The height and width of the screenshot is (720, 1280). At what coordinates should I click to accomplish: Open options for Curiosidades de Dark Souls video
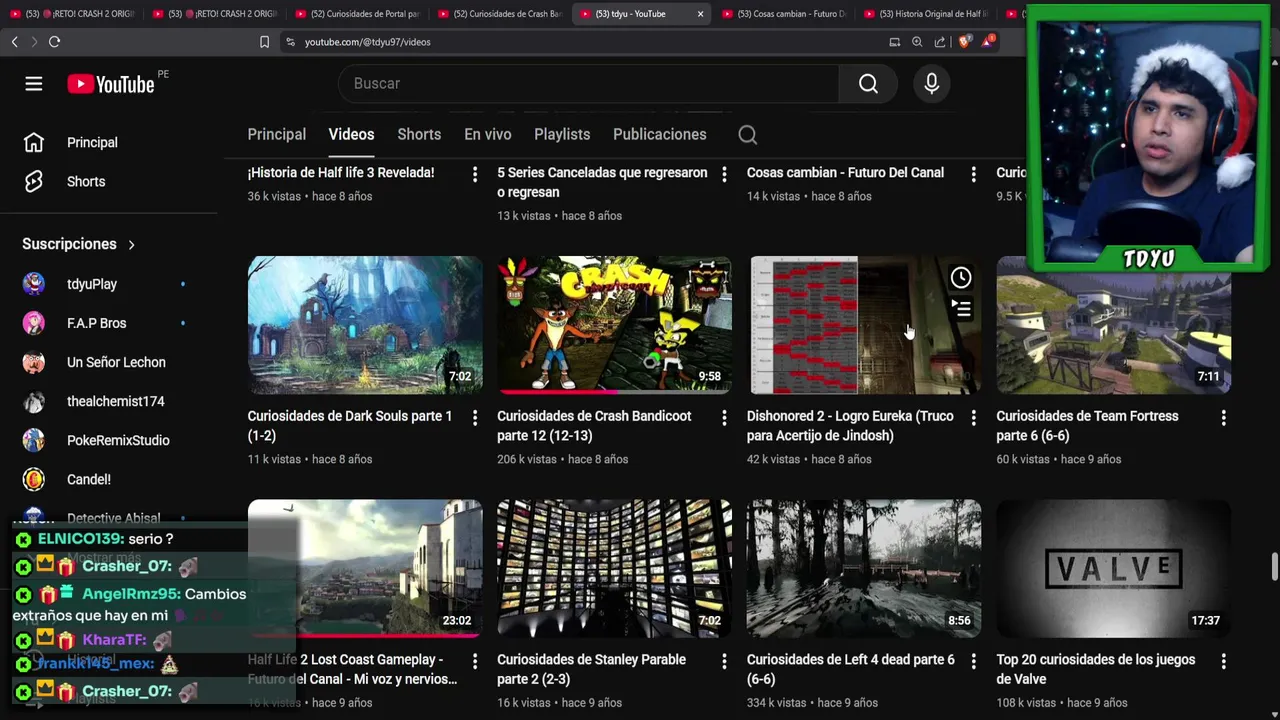(474, 417)
